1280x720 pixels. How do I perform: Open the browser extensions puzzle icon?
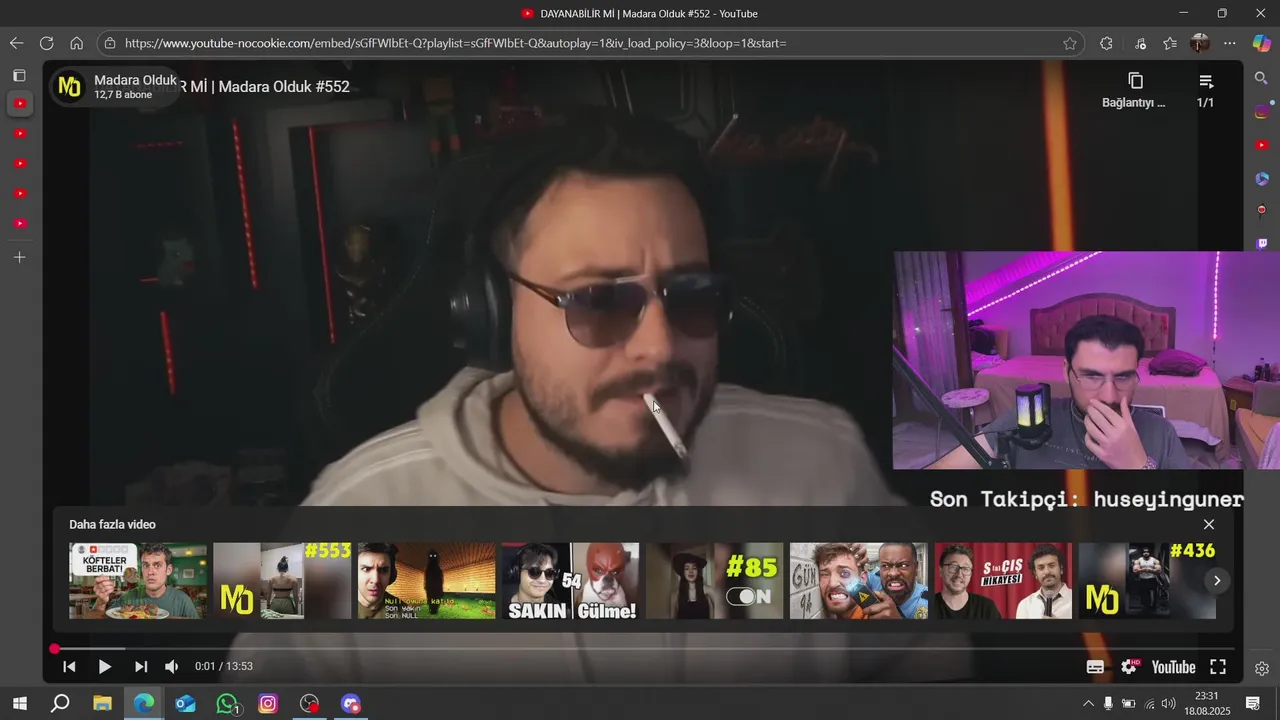(x=1106, y=43)
